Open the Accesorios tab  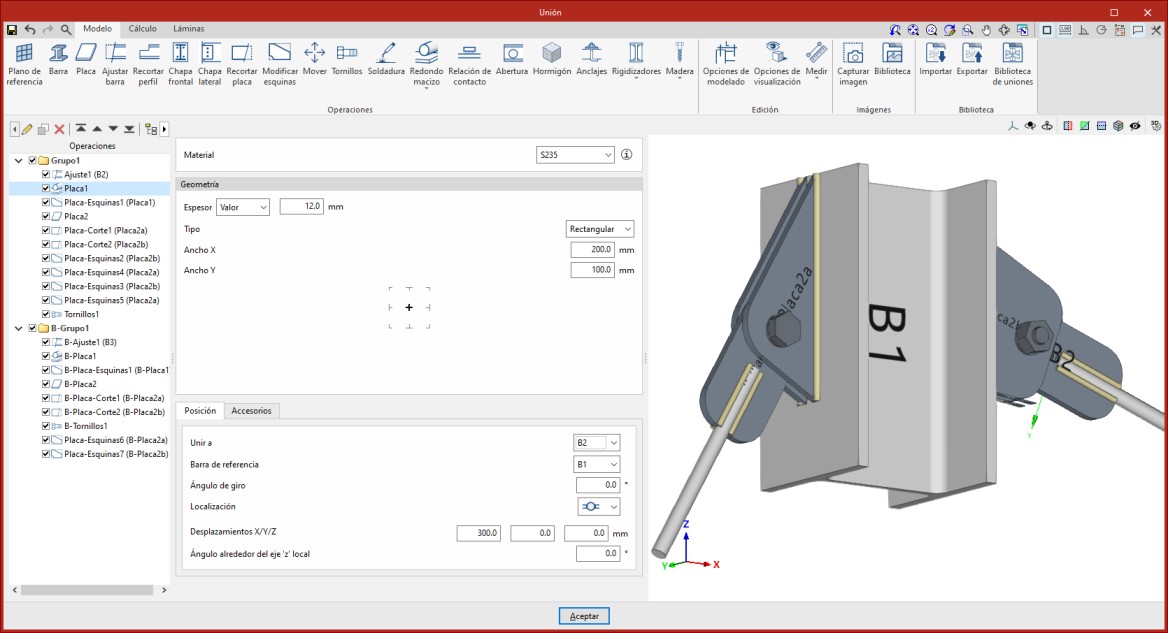tap(250, 411)
